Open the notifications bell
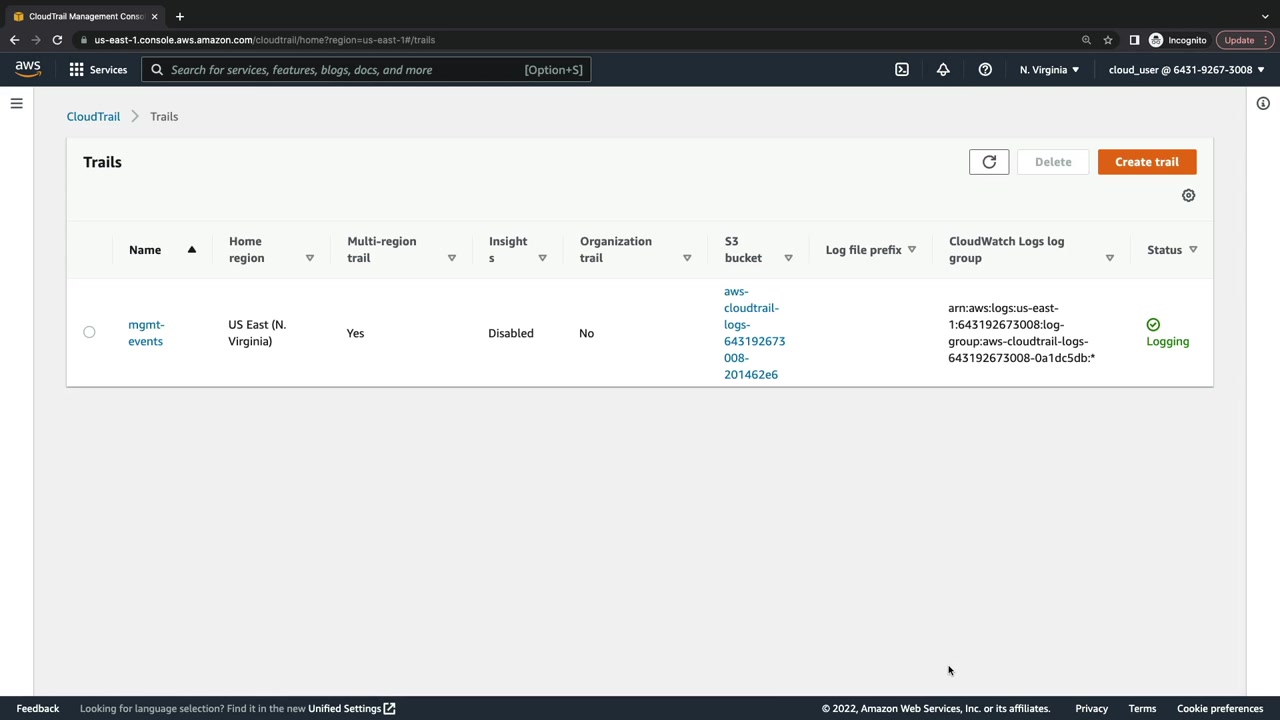The image size is (1280, 720). click(x=943, y=70)
